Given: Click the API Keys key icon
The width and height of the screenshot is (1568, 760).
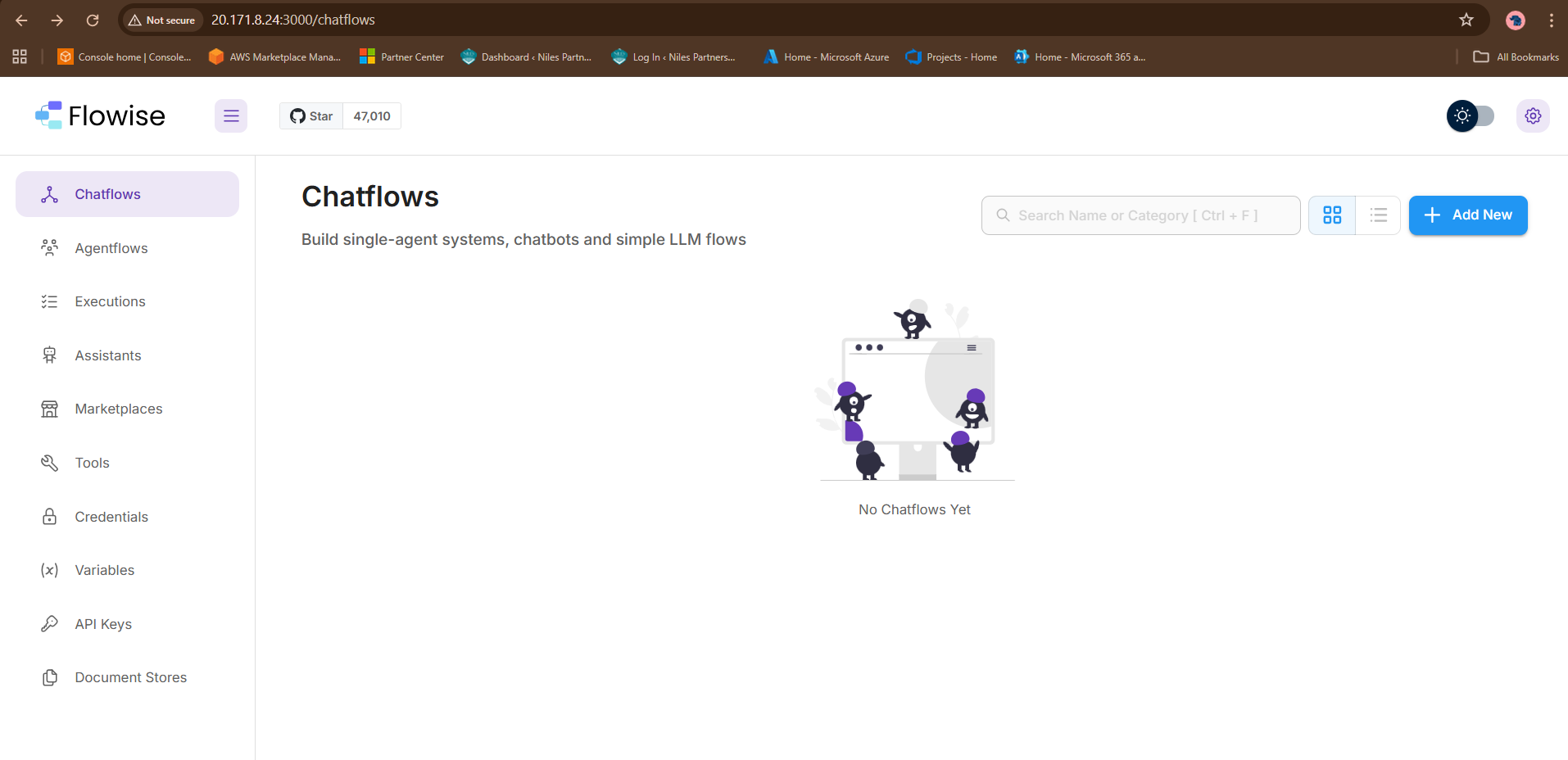Looking at the screenshot, I should 50,624.
